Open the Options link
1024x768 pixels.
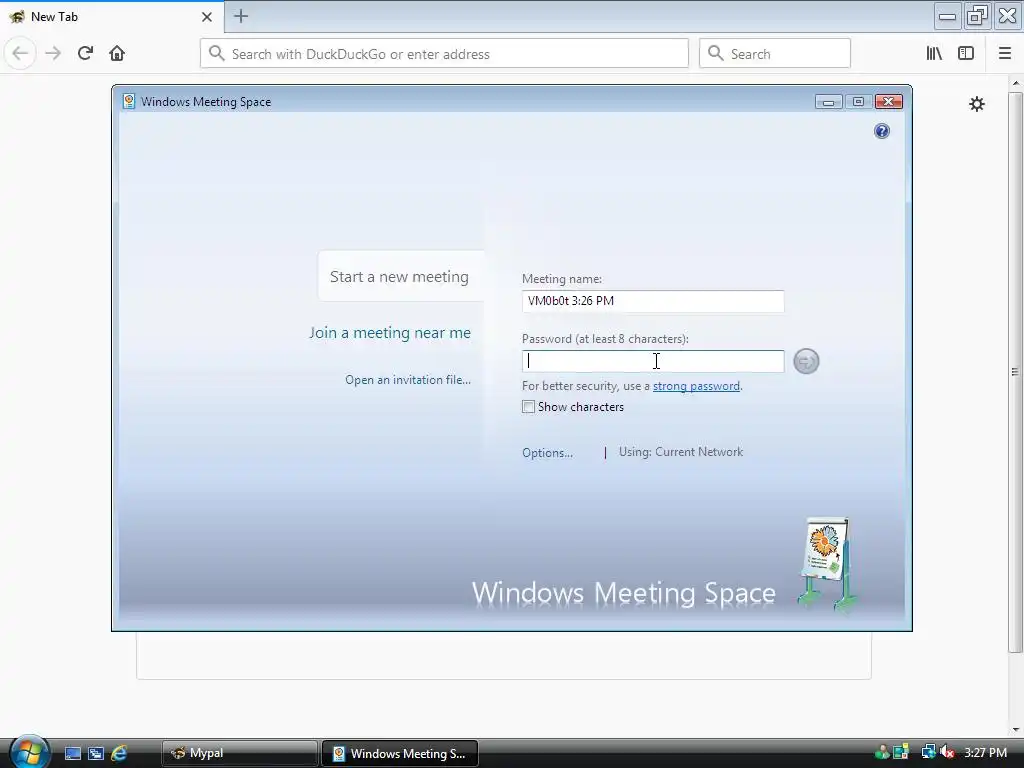pyautogui.click(x=547, y=453)
